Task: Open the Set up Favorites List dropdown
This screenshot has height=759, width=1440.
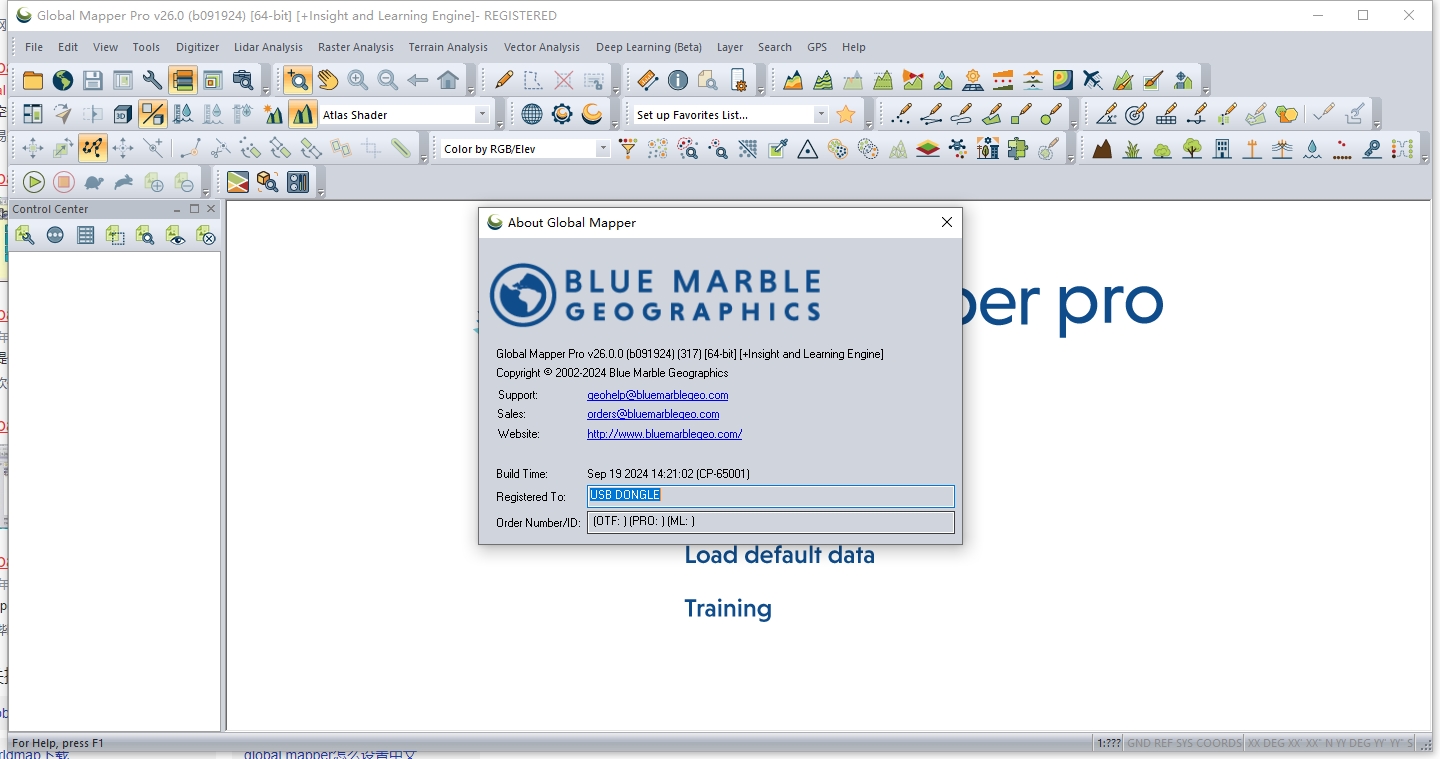Action: (821, 115)
